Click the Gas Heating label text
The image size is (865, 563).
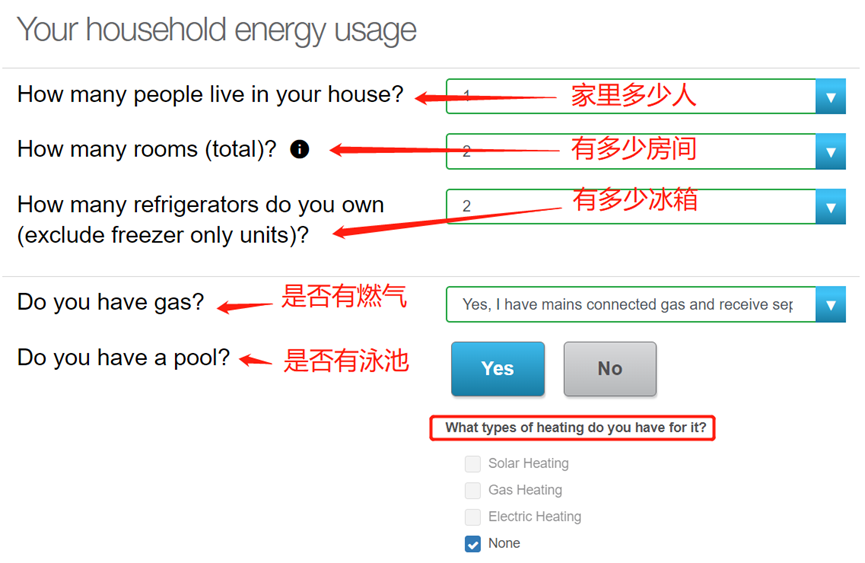pos(525,490)
